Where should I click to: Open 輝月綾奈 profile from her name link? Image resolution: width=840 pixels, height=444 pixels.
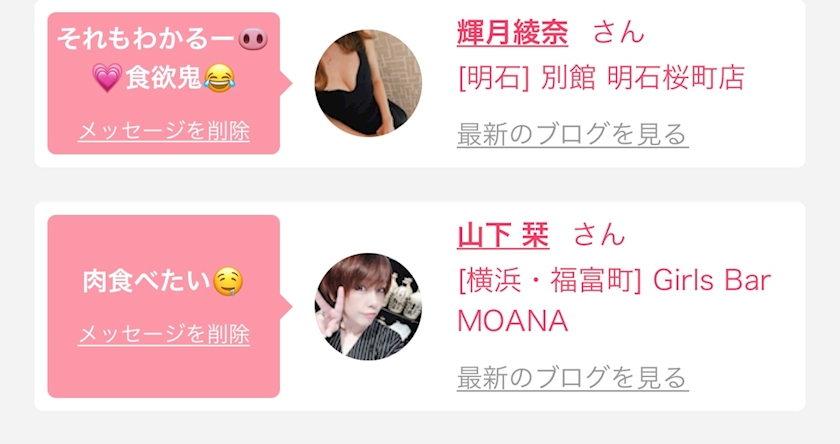pyautogui.click(x=512, y=33)
